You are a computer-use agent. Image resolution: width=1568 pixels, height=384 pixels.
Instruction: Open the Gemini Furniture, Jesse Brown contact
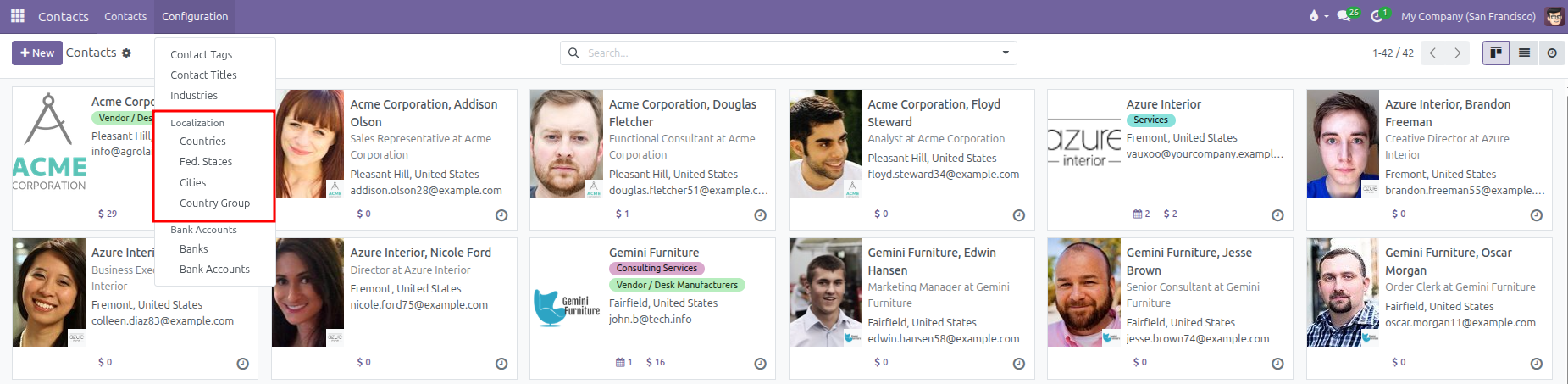click(1188, 261)
